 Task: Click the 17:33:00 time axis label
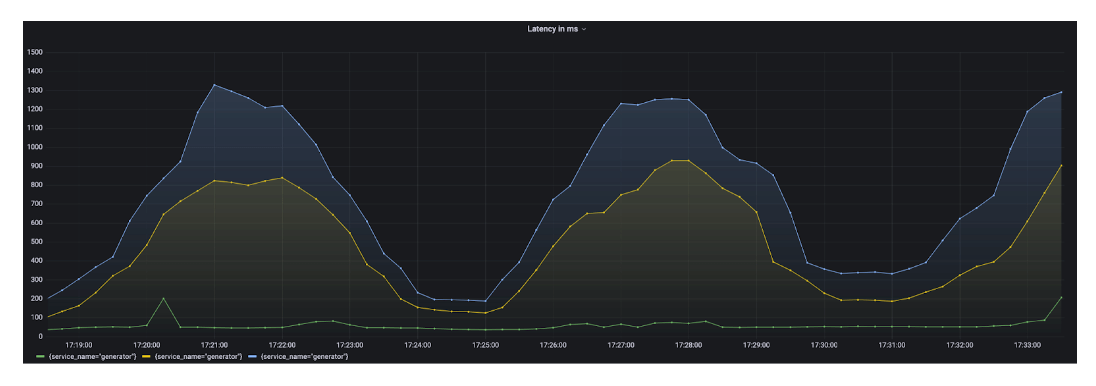[1027, 345]
